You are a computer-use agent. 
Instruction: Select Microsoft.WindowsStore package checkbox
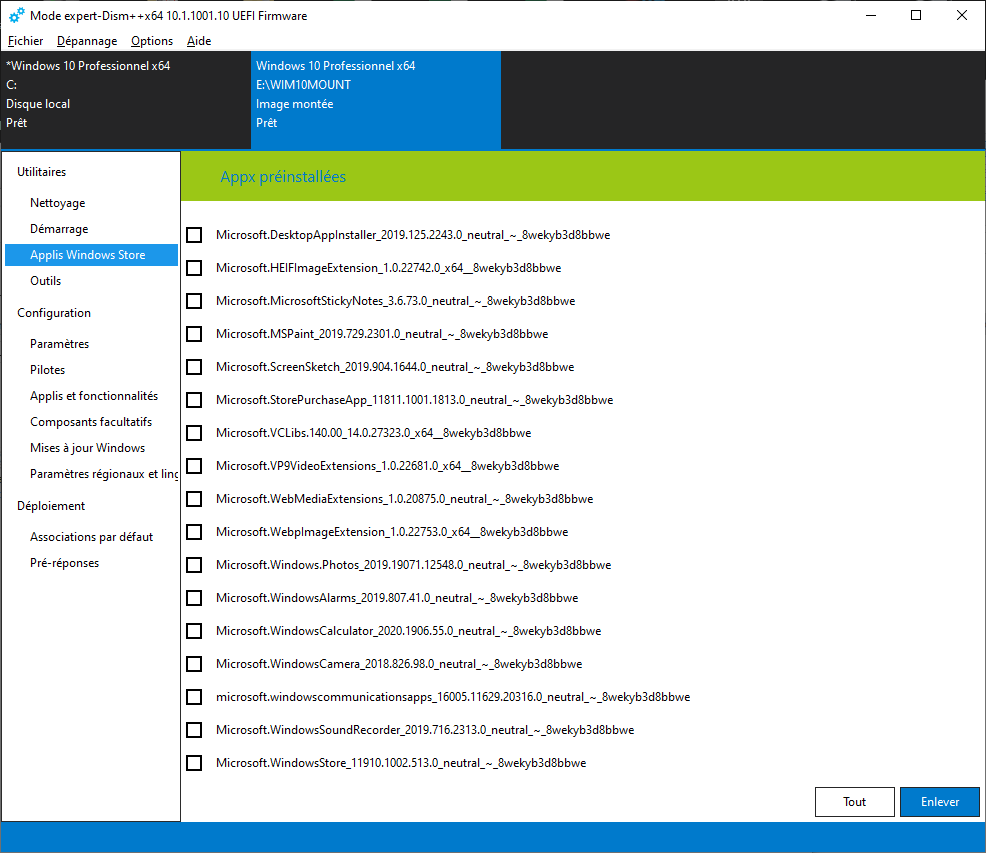click(x=194, y=763)
